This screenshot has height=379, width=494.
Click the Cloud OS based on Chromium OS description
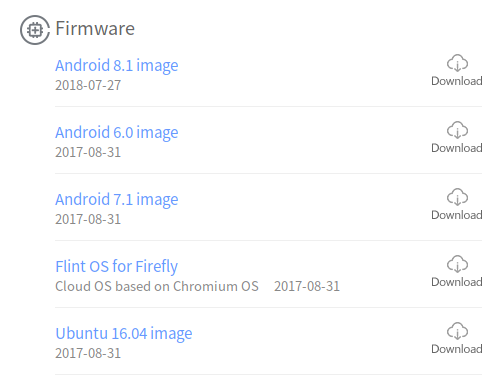point(157,286)
